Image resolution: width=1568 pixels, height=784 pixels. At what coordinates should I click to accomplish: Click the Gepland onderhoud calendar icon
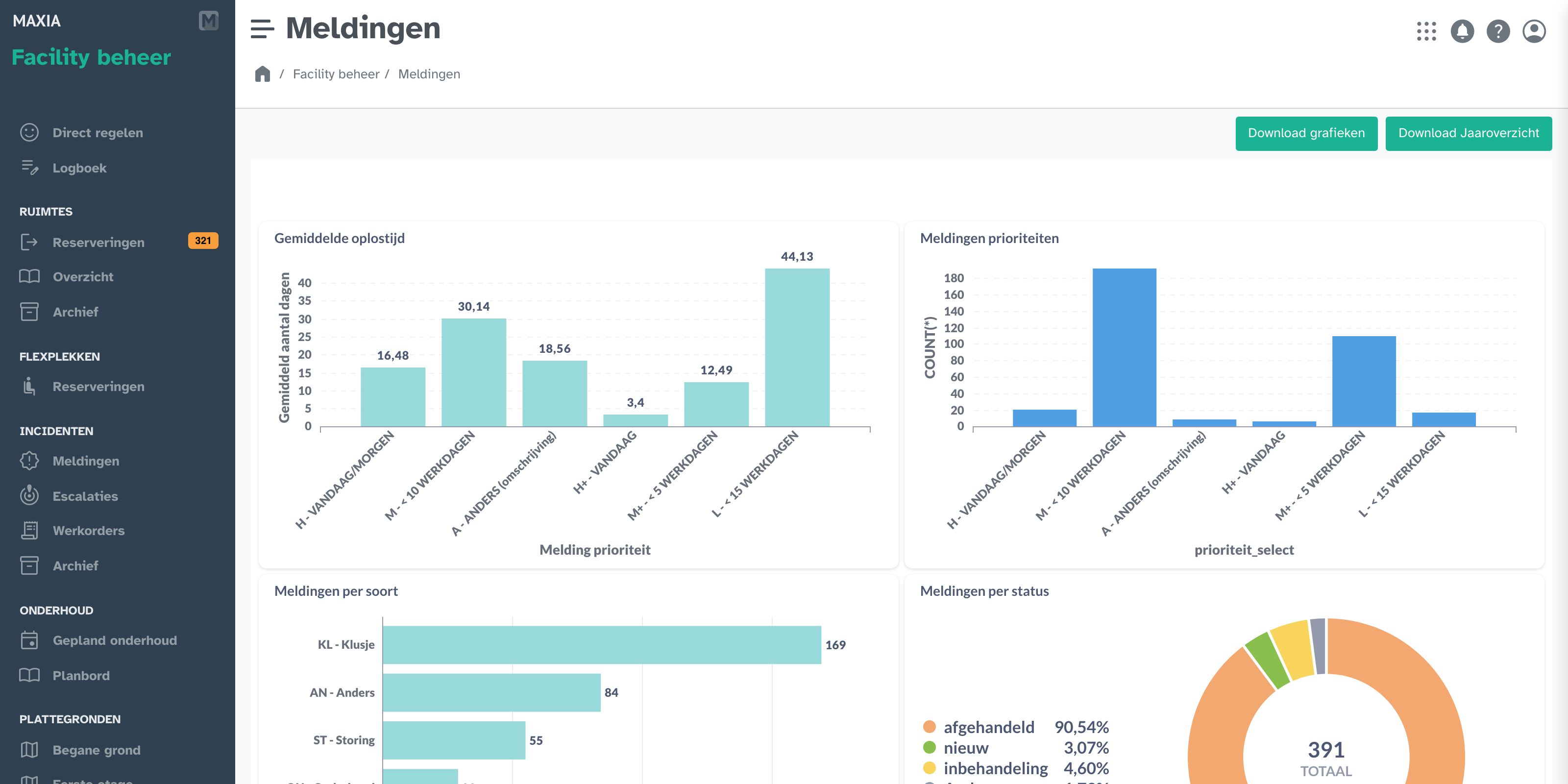tap(29, 640)
